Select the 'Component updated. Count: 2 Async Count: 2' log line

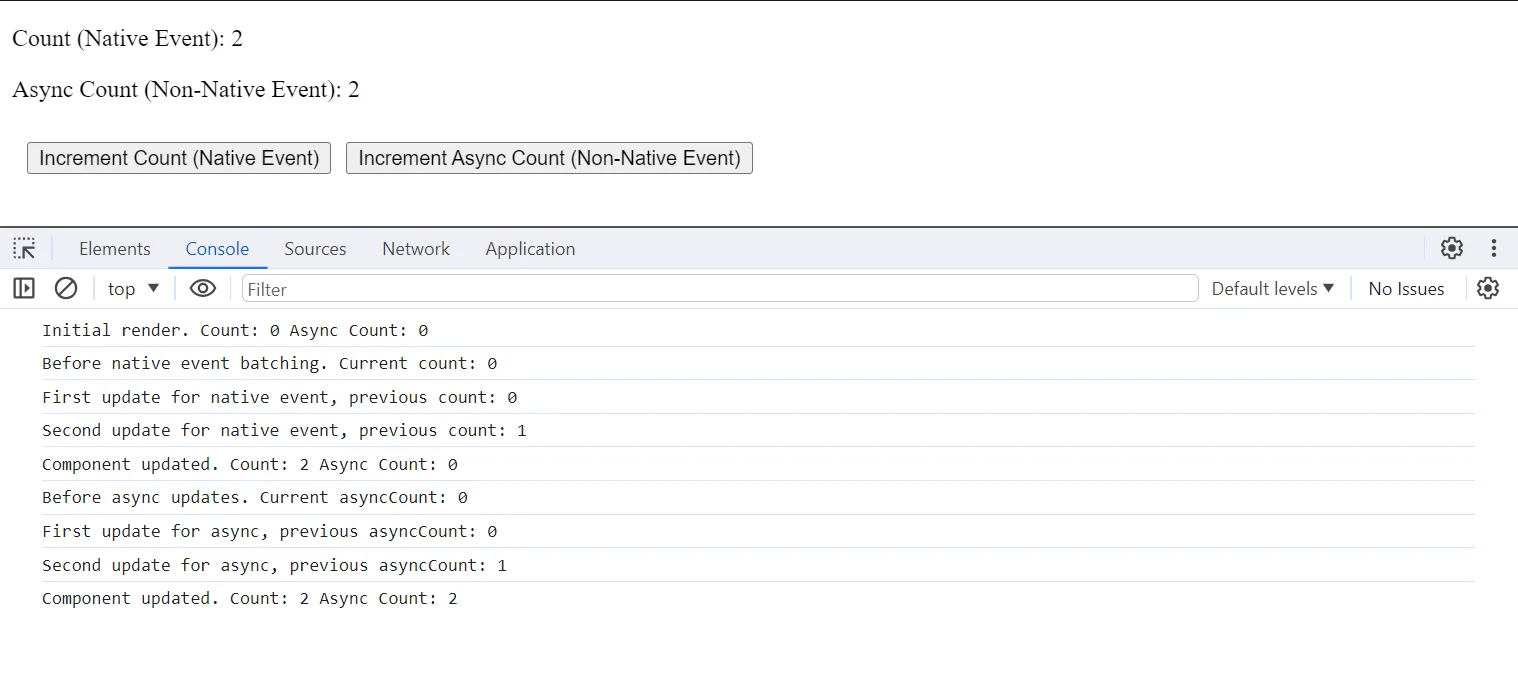point(249,597)
